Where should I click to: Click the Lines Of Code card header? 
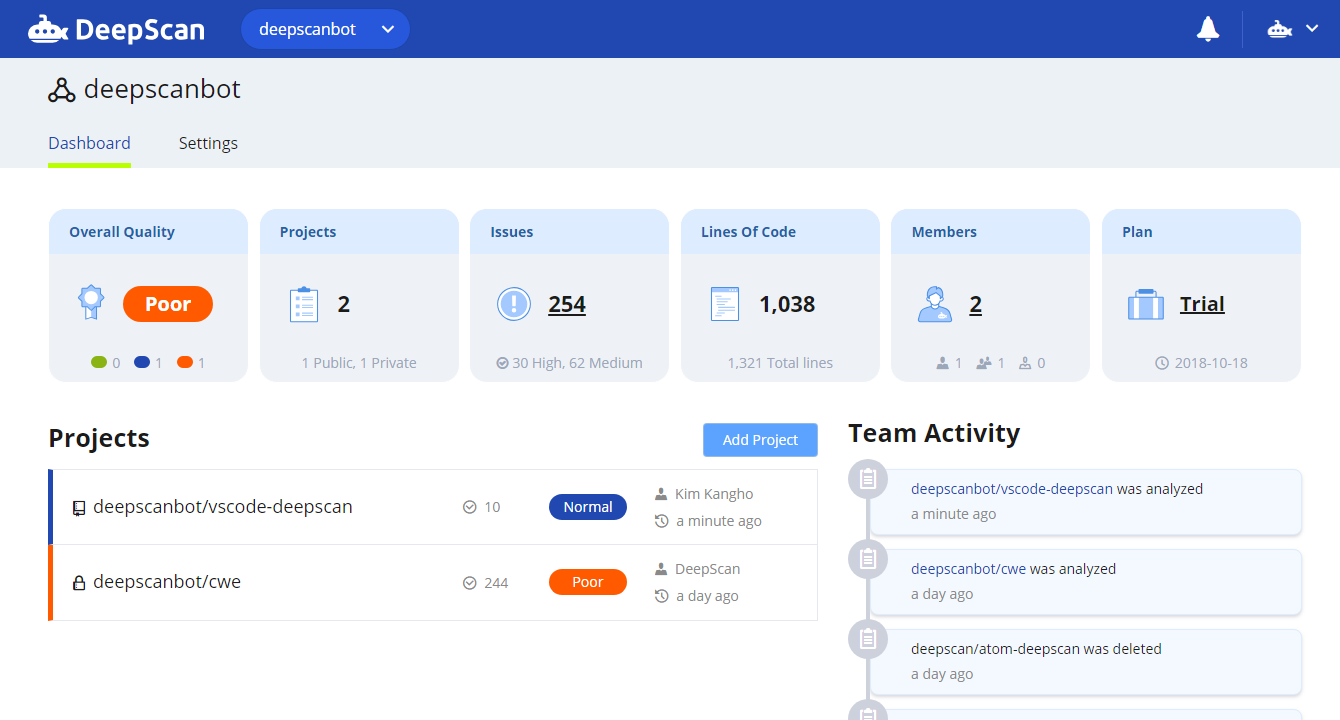click(x=780, y=232)
